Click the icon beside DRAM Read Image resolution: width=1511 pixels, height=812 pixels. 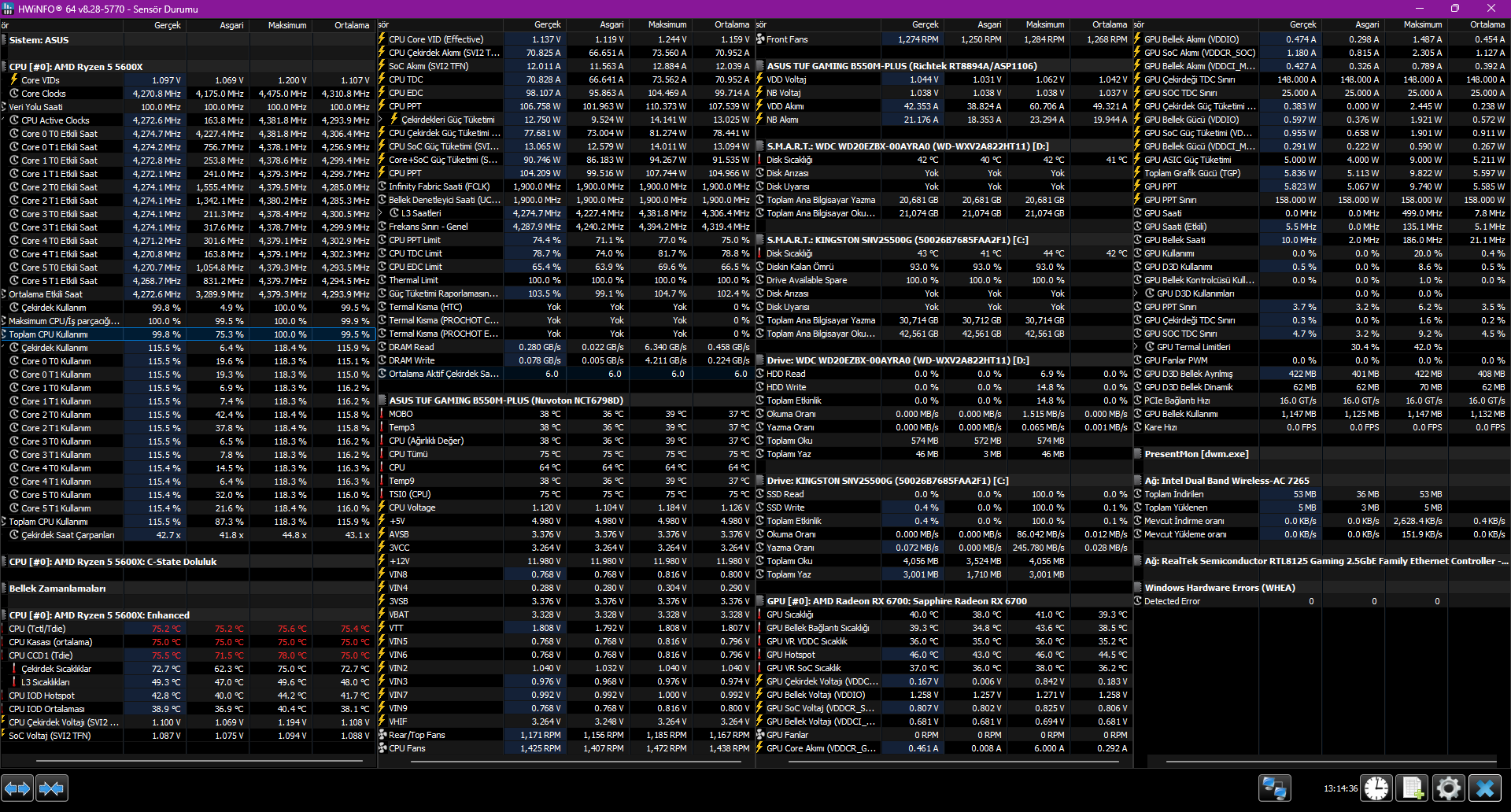click(382, 347)
